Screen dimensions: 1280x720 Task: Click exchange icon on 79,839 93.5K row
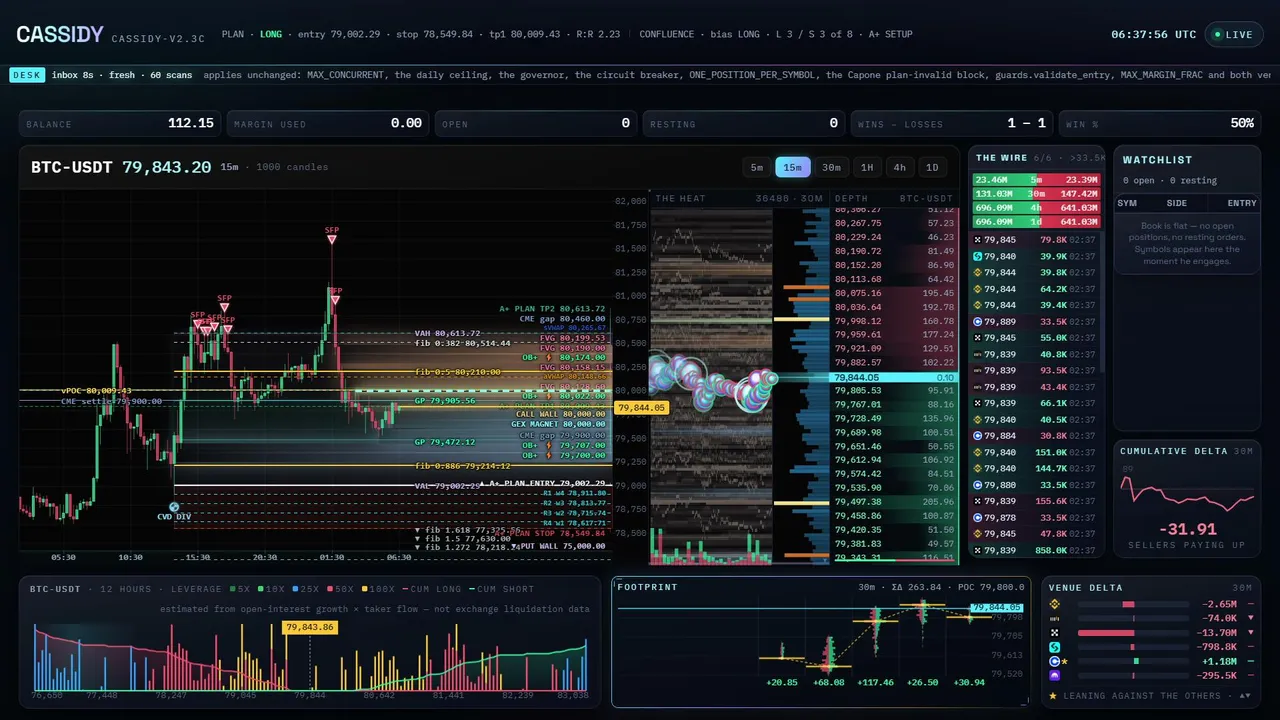[977, 371]
